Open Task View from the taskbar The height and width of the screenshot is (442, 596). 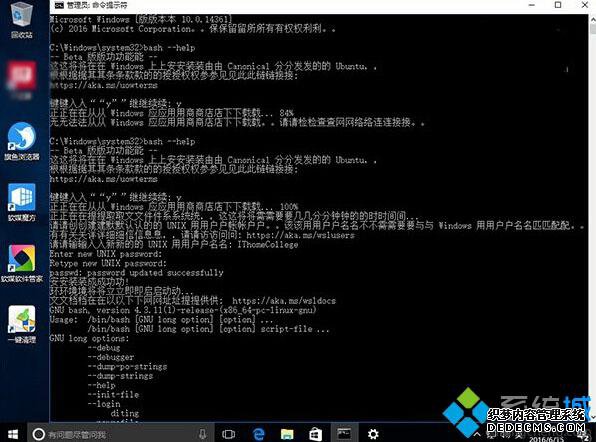(228, 434)
